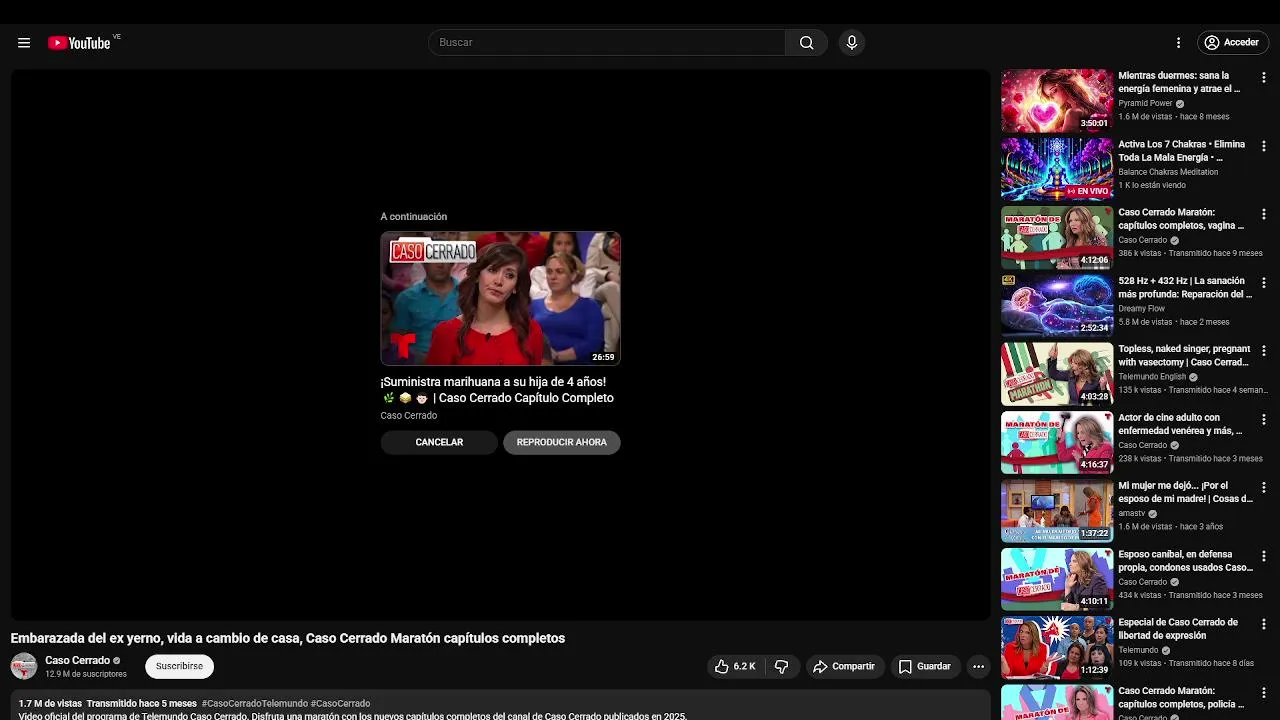Open Balance Chakras Meditation channel name
The height and width of the screenshot is (720, 1280).
1168,172
